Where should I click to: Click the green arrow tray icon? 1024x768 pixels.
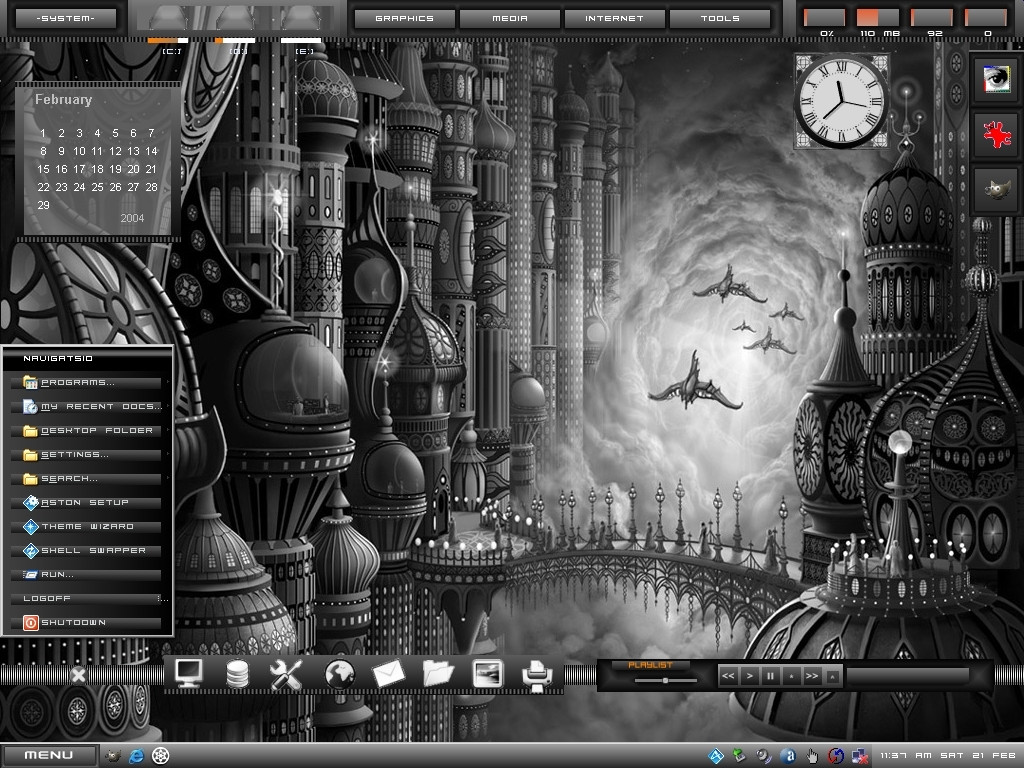click(739, 756)
